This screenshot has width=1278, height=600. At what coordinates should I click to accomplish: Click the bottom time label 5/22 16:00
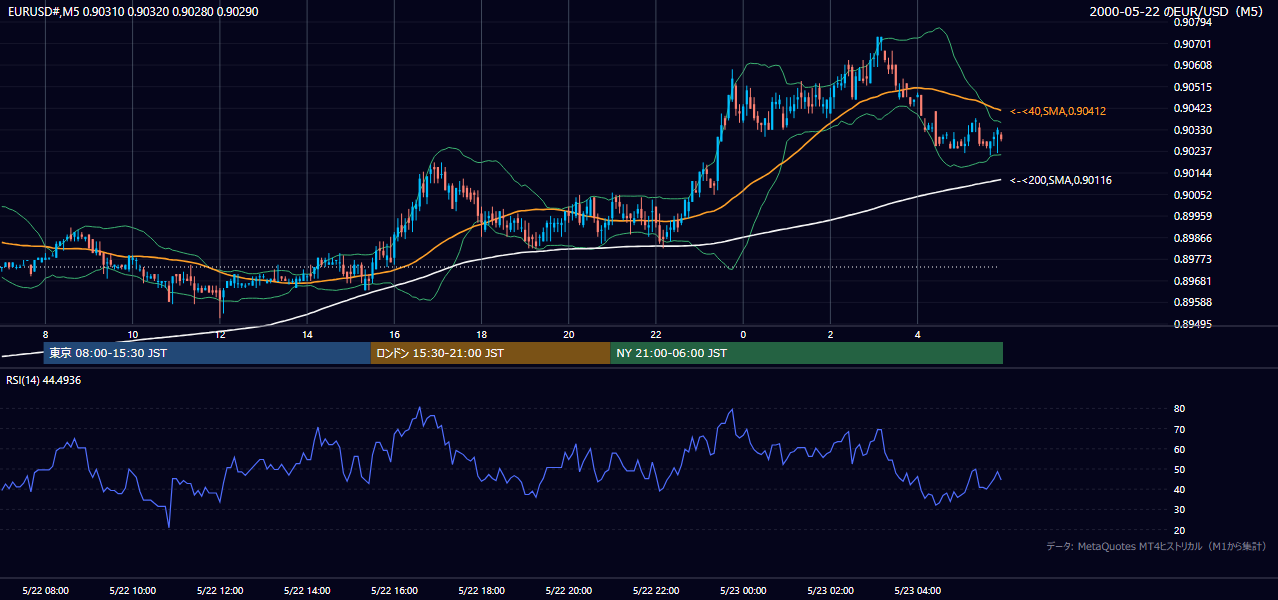[x=394, y=591]
